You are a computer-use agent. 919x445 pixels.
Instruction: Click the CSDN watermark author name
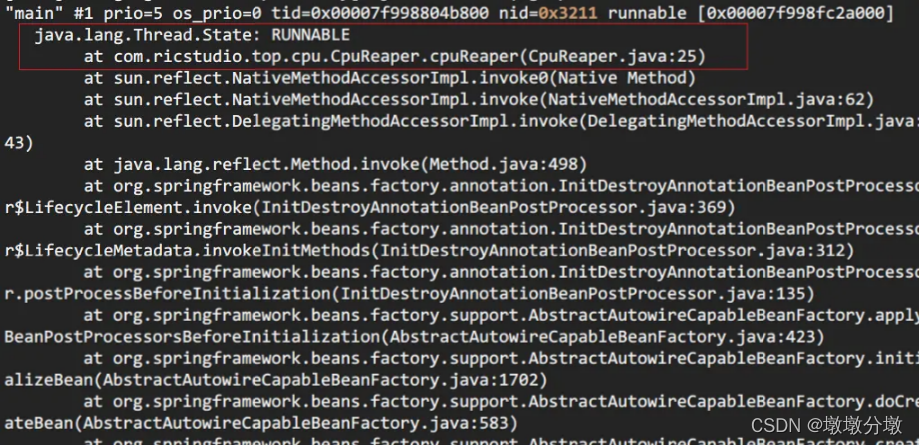coord(861,424)
